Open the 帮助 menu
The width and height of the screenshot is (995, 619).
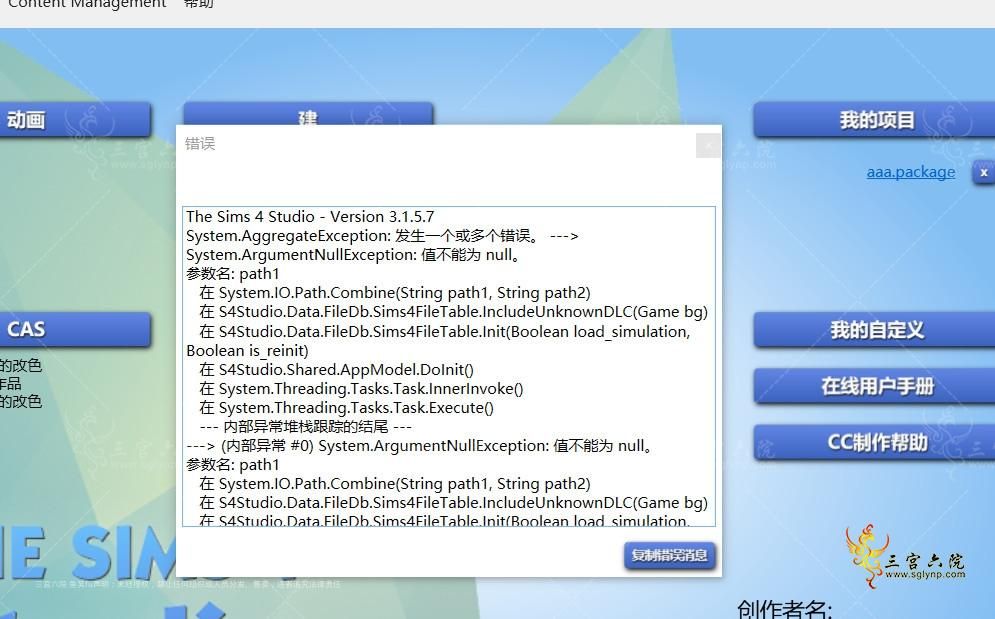tap(198, 4)
